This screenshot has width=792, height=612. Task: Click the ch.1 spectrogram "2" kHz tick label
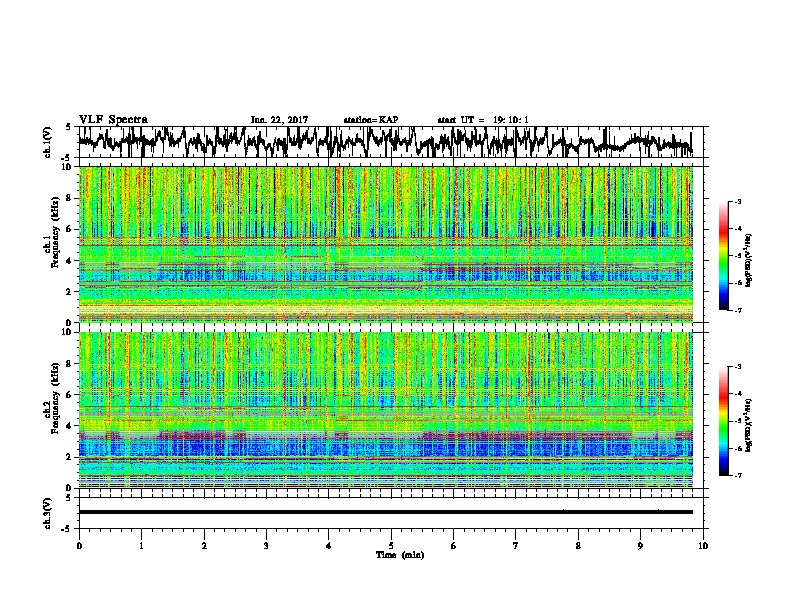tap(70, 292)
